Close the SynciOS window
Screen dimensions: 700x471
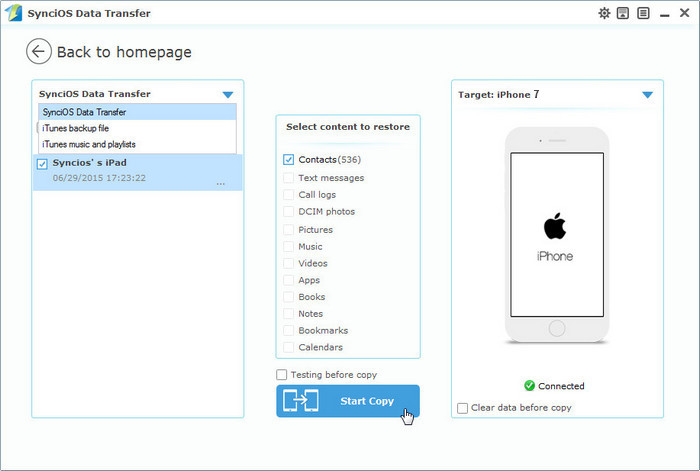[x=684, y=13]
